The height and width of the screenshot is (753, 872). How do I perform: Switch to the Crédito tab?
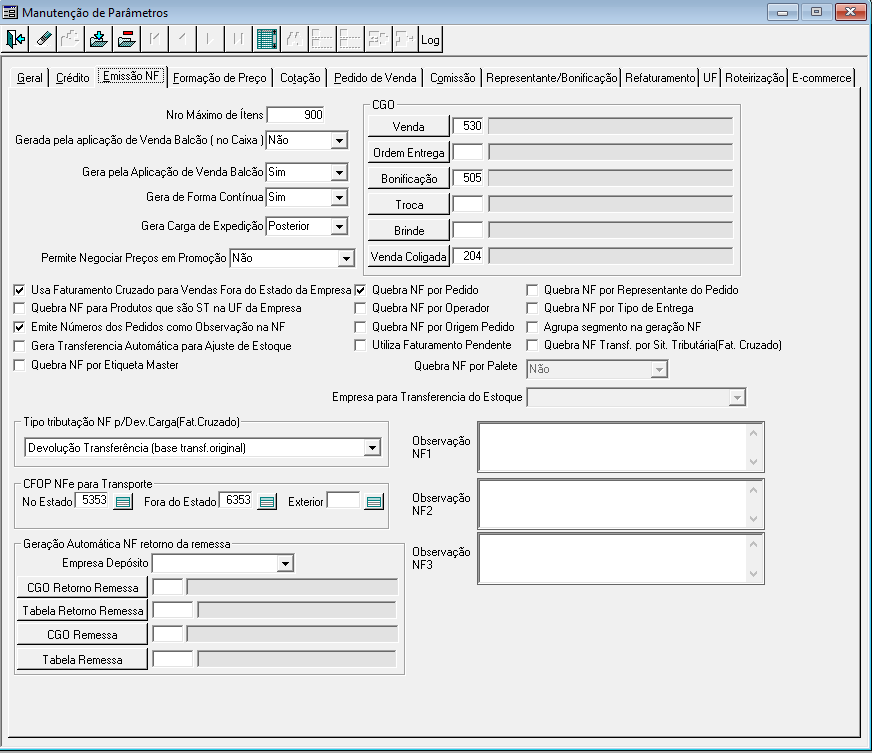pyautogui.click(x=72, y=78)
